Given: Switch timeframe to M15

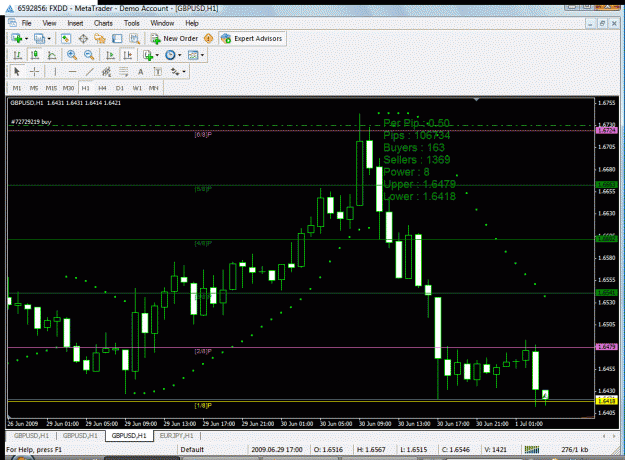Looking at the screenshot, I should tap(51, 88).
